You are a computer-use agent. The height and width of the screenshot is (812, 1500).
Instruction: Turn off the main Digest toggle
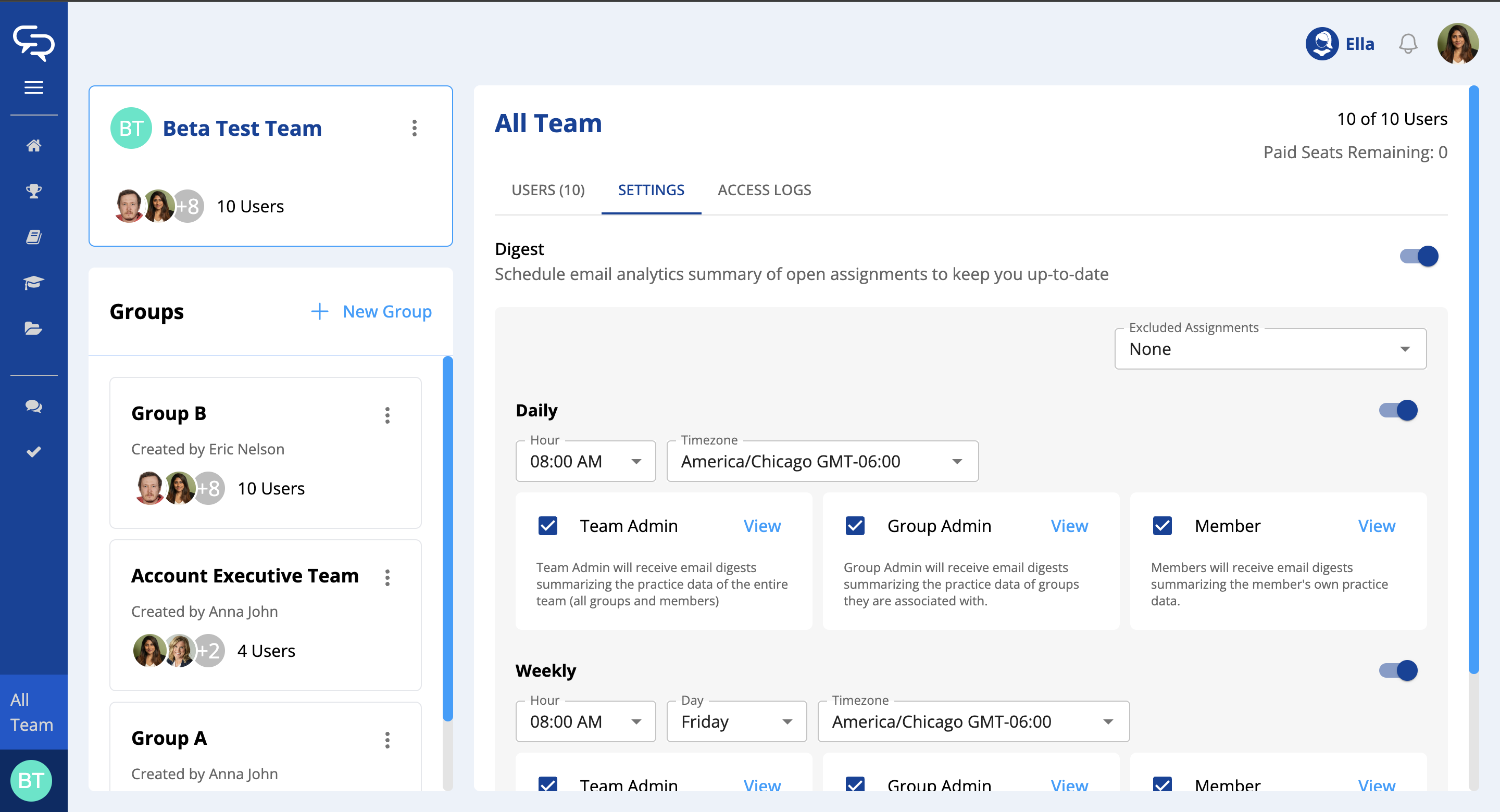[1418, 256]
